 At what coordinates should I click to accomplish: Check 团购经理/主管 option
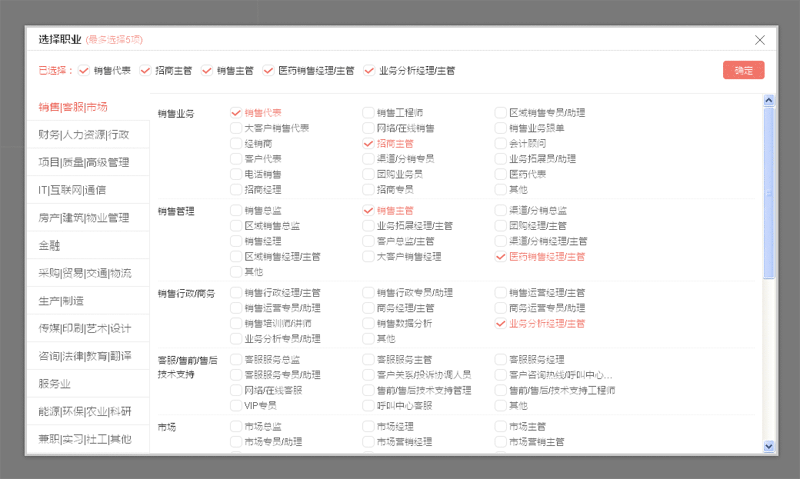click(x=501, y=225)
